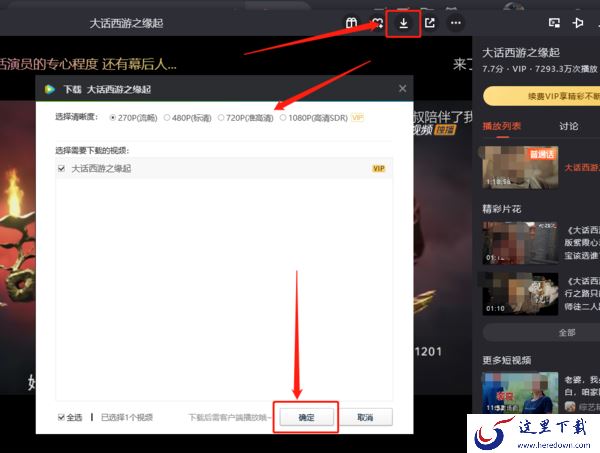Select 270P(流畅) quality option
Screen dimensions: 600x453
click(133, 118)
